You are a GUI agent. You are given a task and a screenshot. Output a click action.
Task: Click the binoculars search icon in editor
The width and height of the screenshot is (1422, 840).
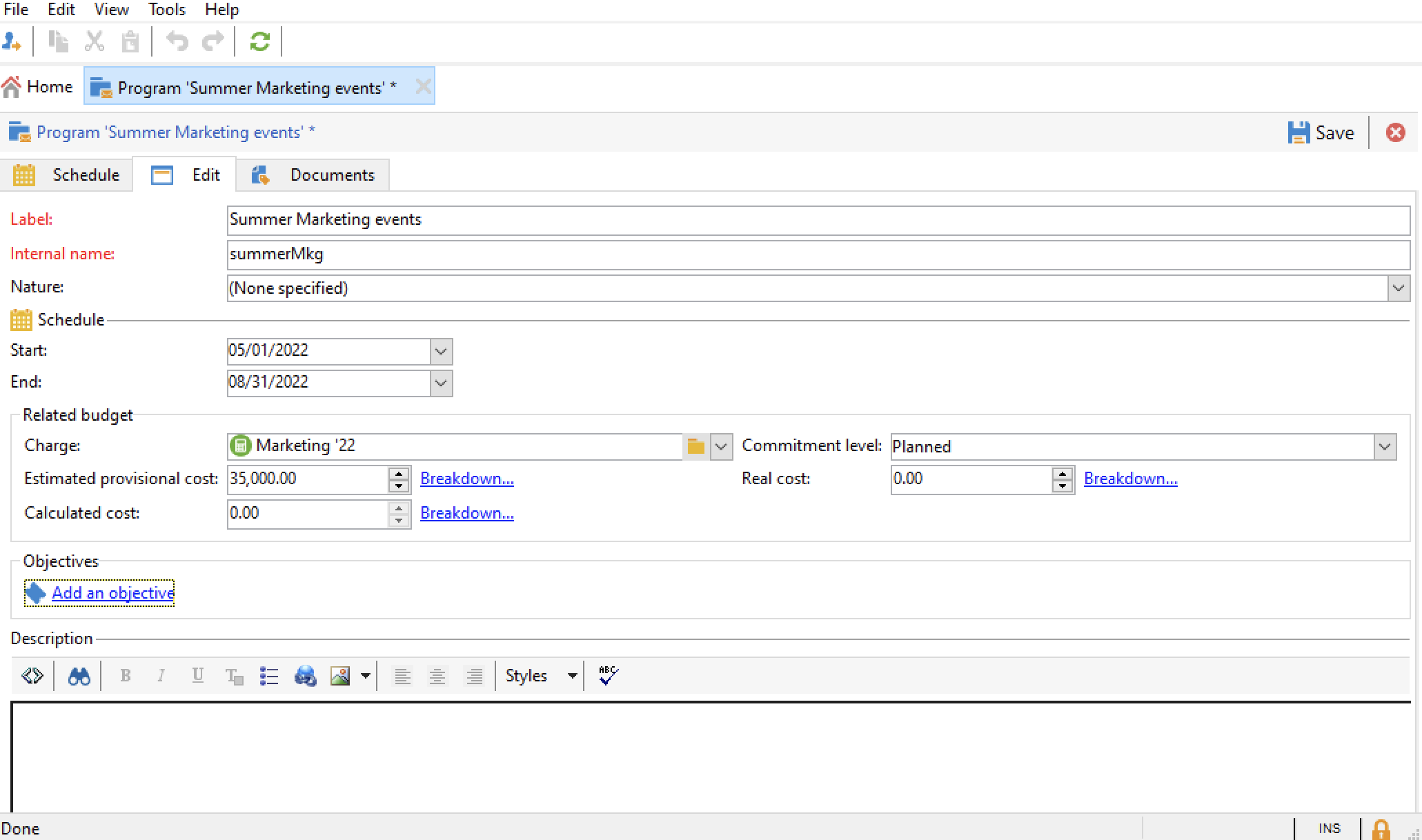(x=79, y=677)
